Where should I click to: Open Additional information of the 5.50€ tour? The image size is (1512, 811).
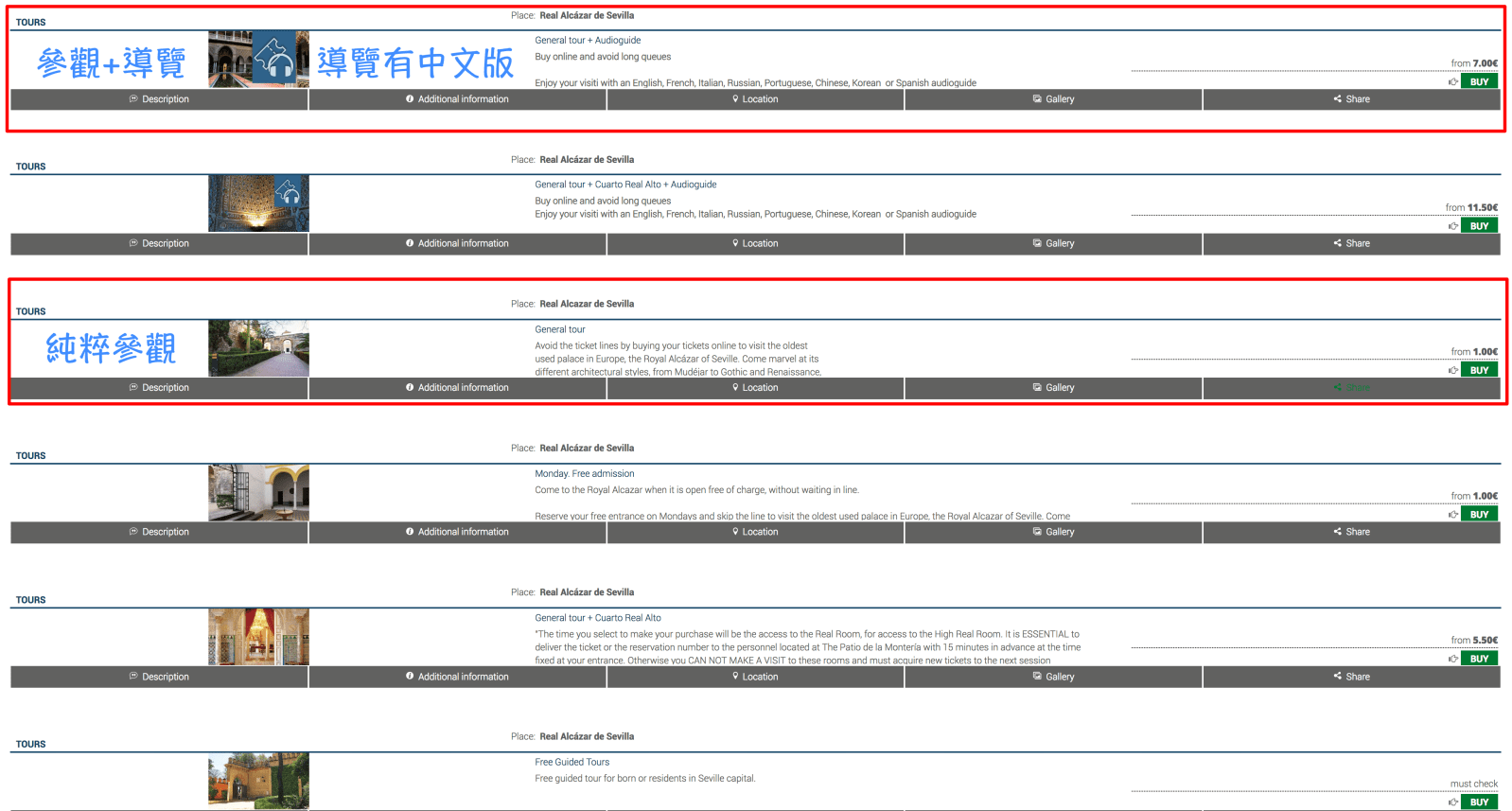[x=457, y=677]
